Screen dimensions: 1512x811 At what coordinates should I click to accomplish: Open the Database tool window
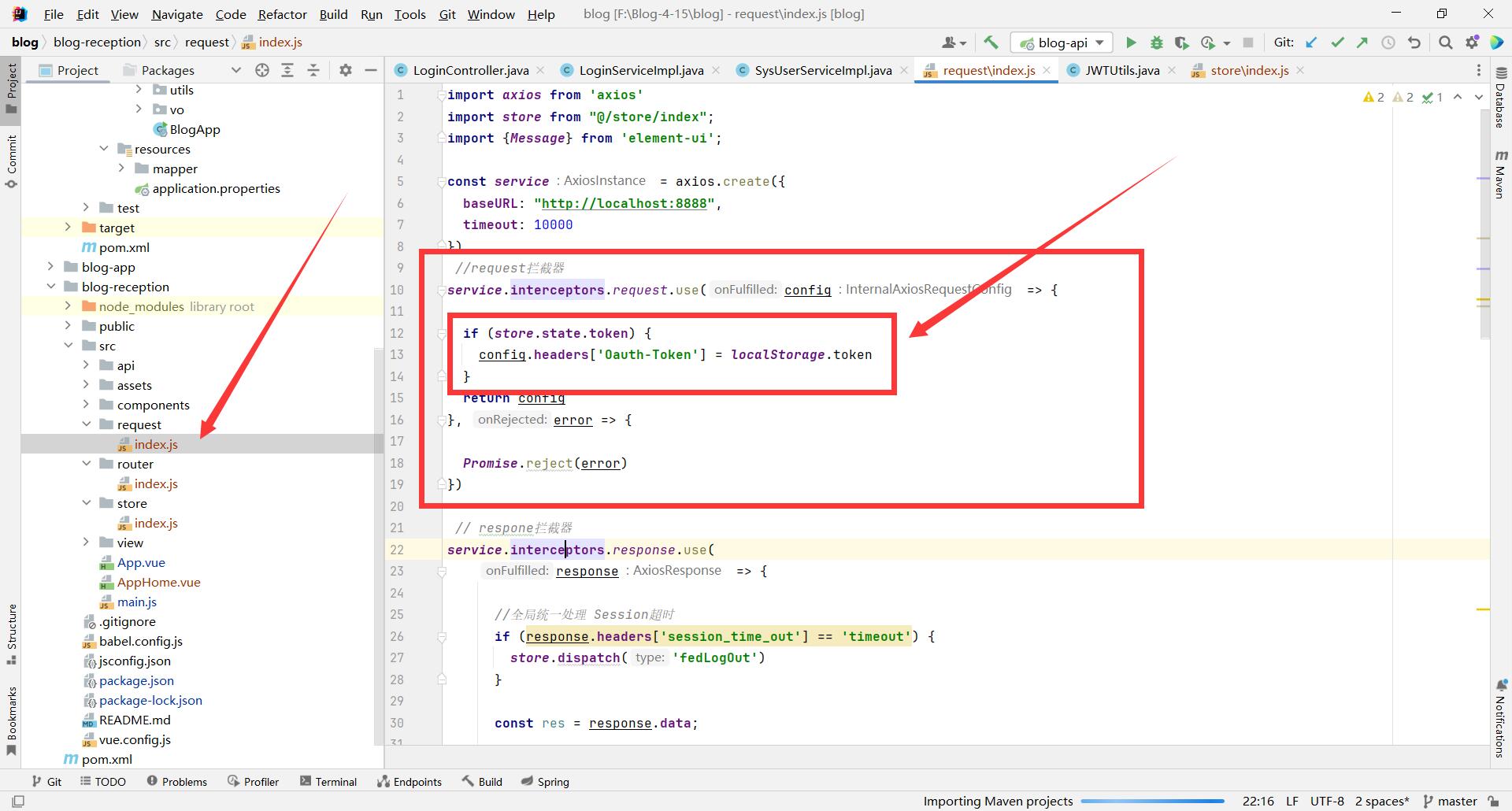click(x=1500, y=99)
